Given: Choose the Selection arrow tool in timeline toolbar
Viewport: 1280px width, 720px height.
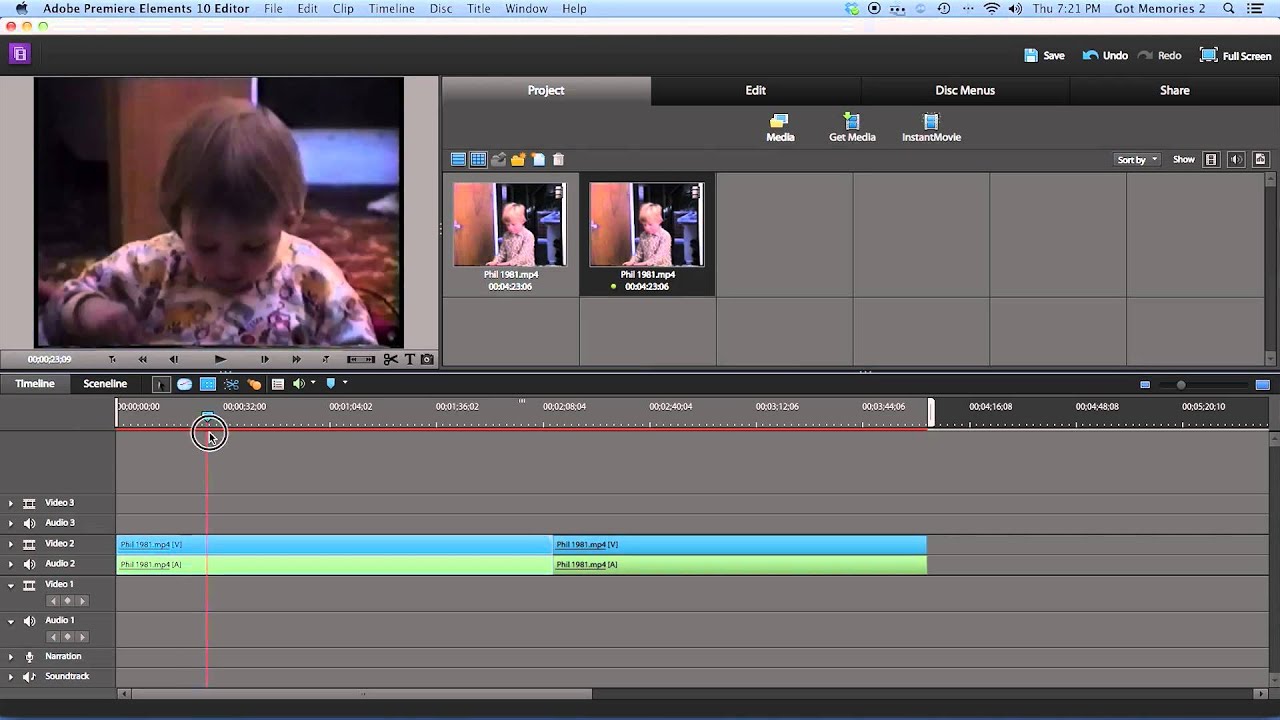Looking at the screenshot, I should click(x=161, y=384).
